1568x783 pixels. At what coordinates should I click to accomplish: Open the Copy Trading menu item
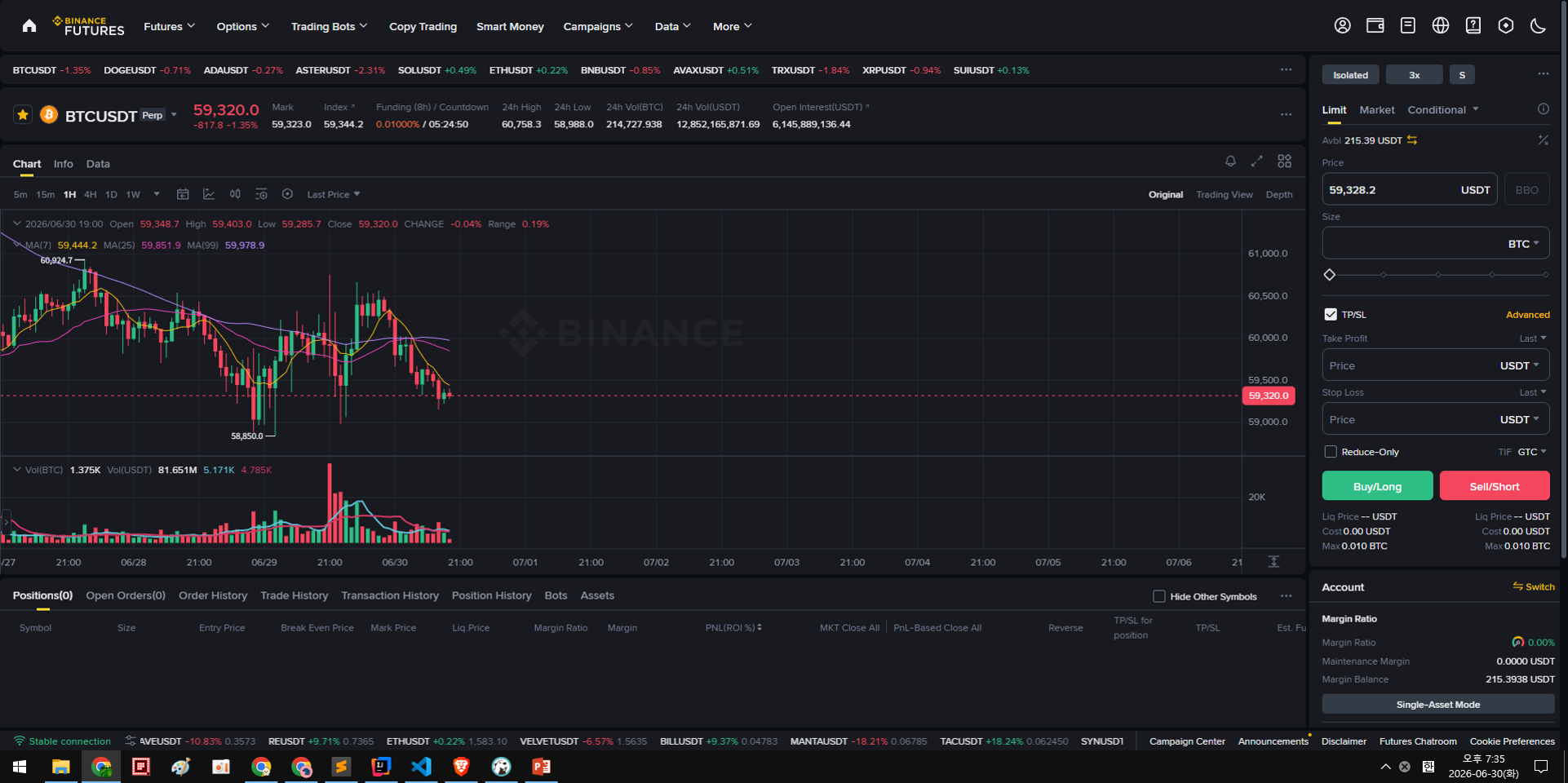point(423,27)
